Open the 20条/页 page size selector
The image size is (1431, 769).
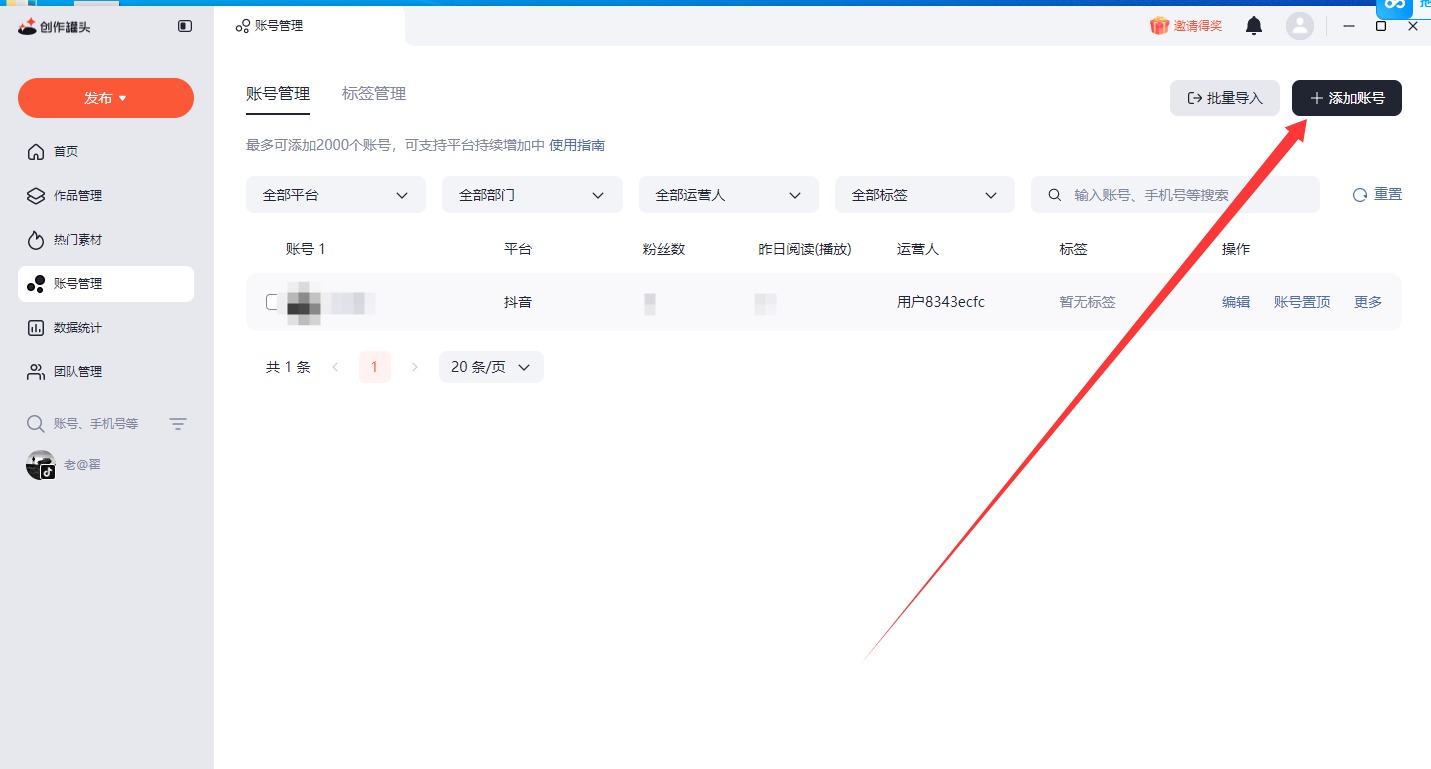pos(490,367)
